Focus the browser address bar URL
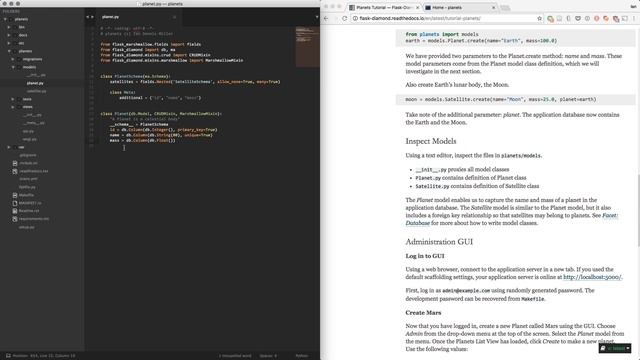The width and height of the screenshot is (640, 360). (420, 18)
